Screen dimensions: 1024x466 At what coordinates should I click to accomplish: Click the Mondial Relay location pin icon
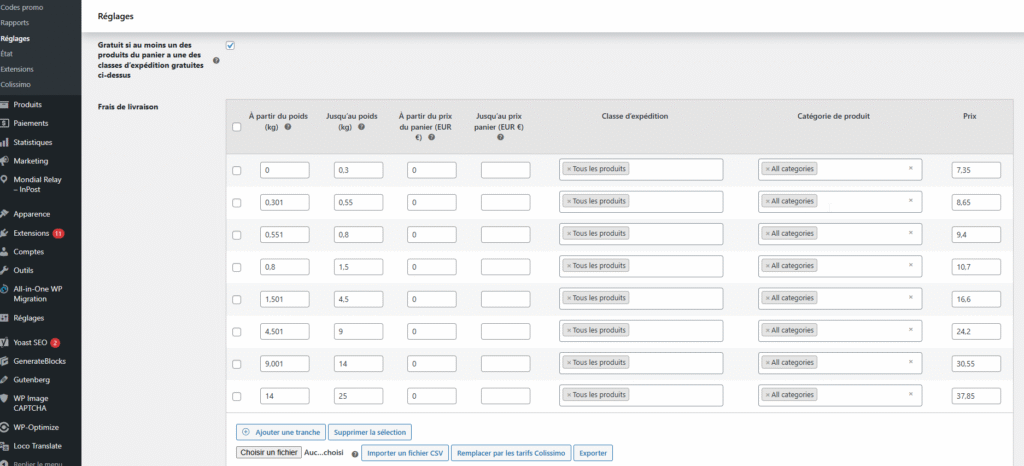click(6, 180)
